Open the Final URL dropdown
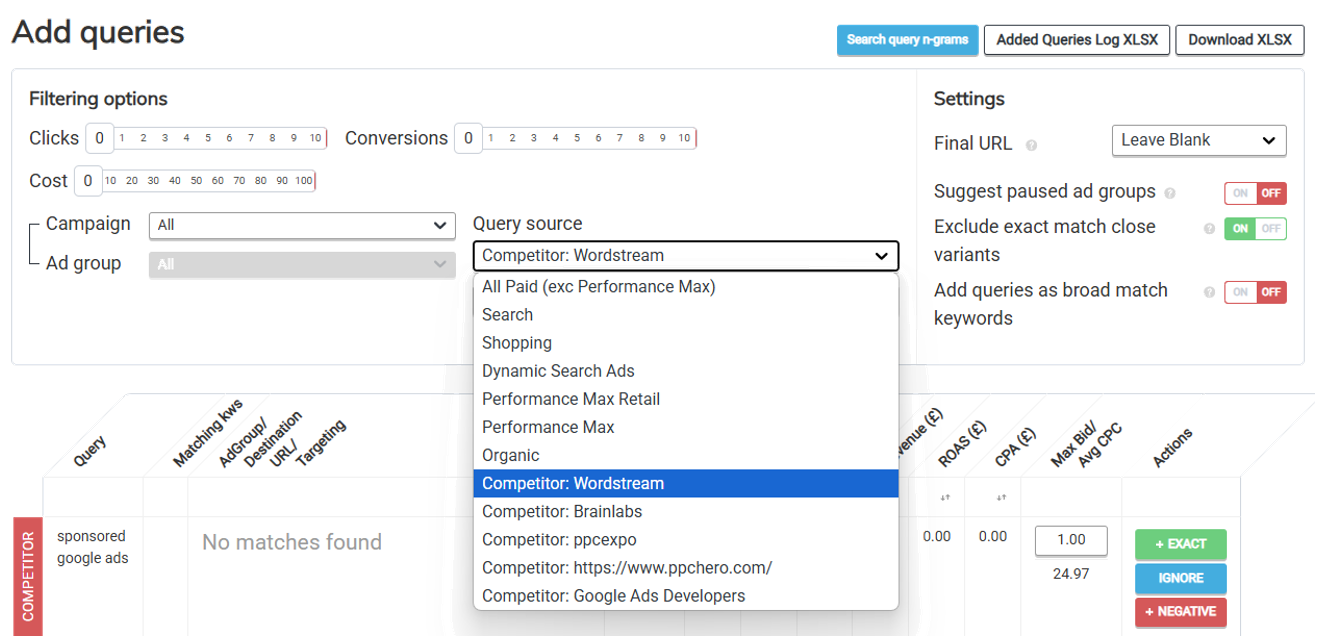 (x=1198, y=141)
